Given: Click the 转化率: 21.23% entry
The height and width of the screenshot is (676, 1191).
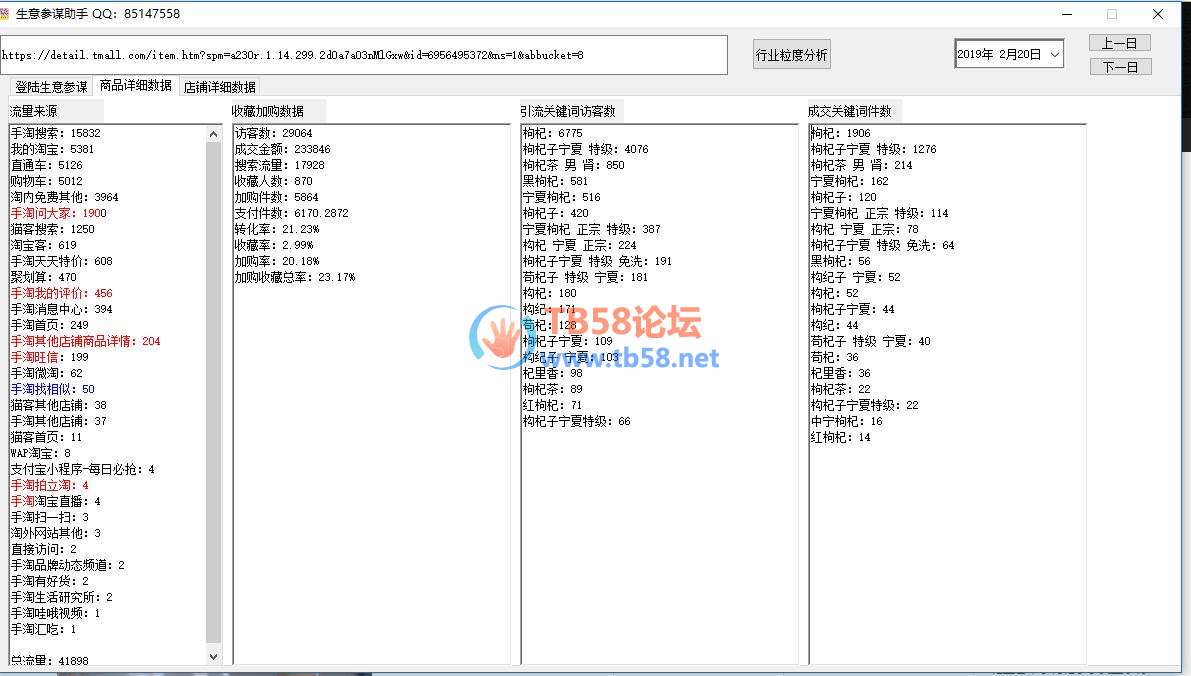Looking at the screenshot, I should (x=277, y=229).
